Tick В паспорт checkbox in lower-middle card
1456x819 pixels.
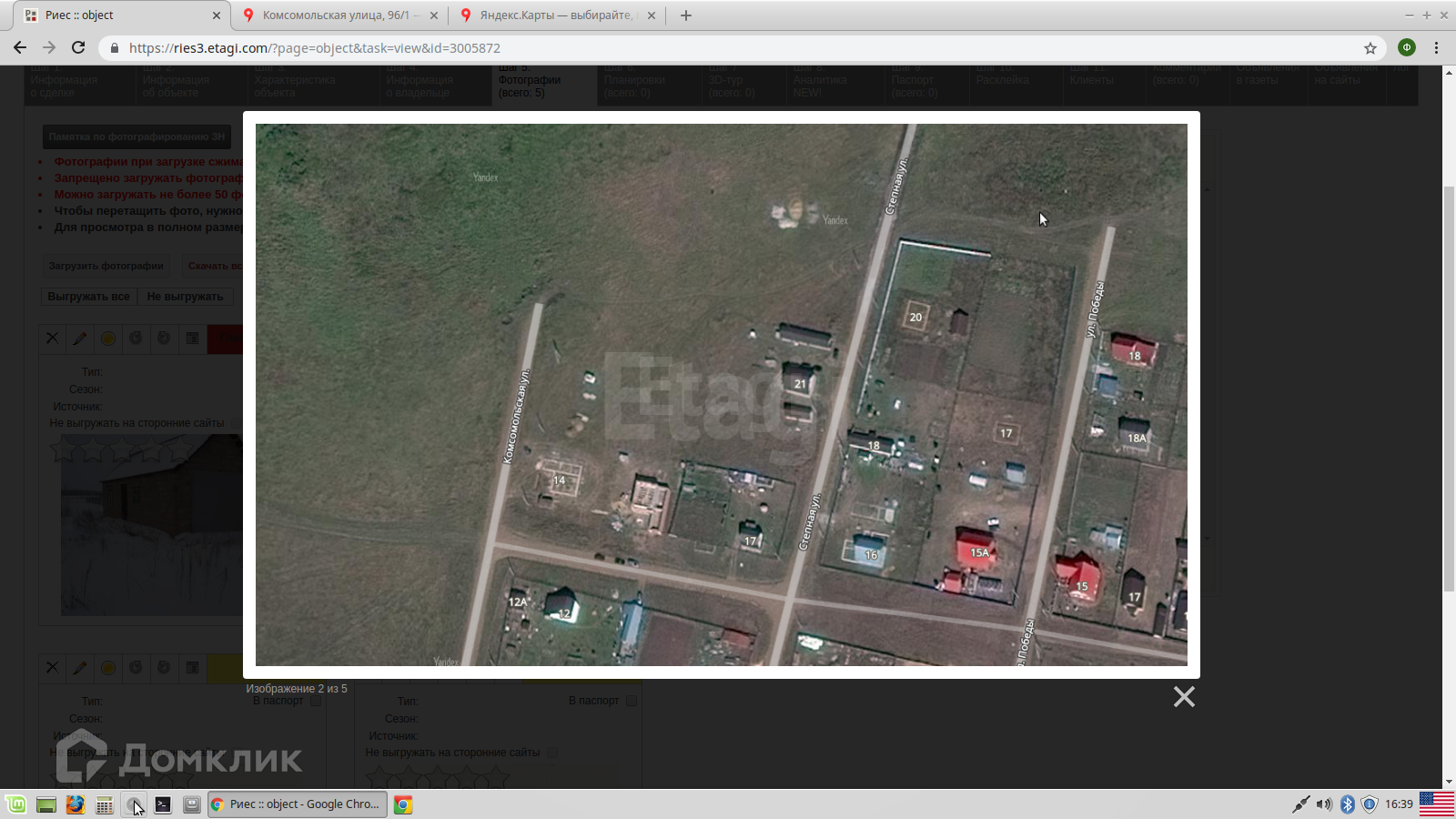(632, 701)
